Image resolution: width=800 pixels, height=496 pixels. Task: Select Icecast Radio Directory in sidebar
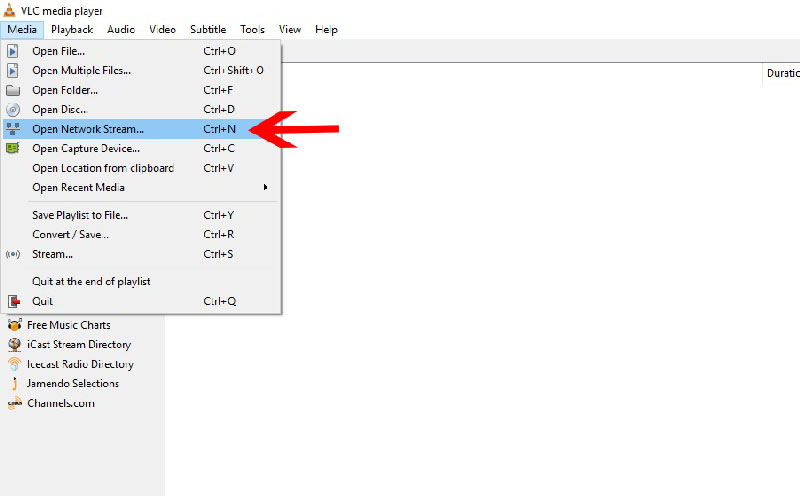(x=81, y=364)
